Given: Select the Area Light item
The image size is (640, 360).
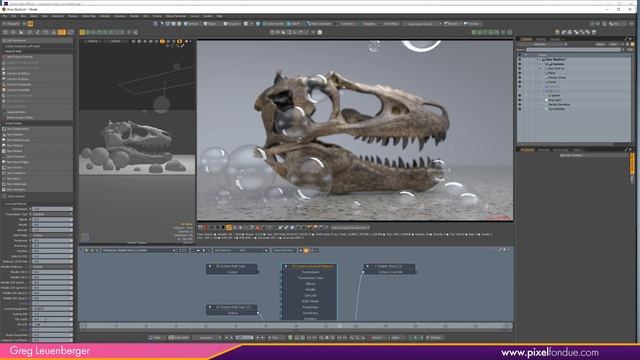Looking at the screenshot, I should click(x=554, y=100).
